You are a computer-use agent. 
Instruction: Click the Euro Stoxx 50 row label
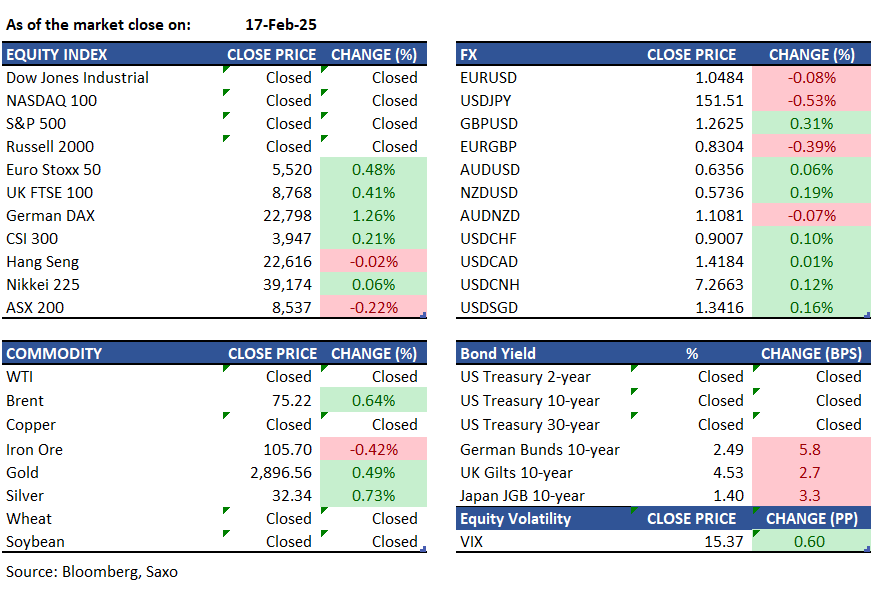point(54,170)
